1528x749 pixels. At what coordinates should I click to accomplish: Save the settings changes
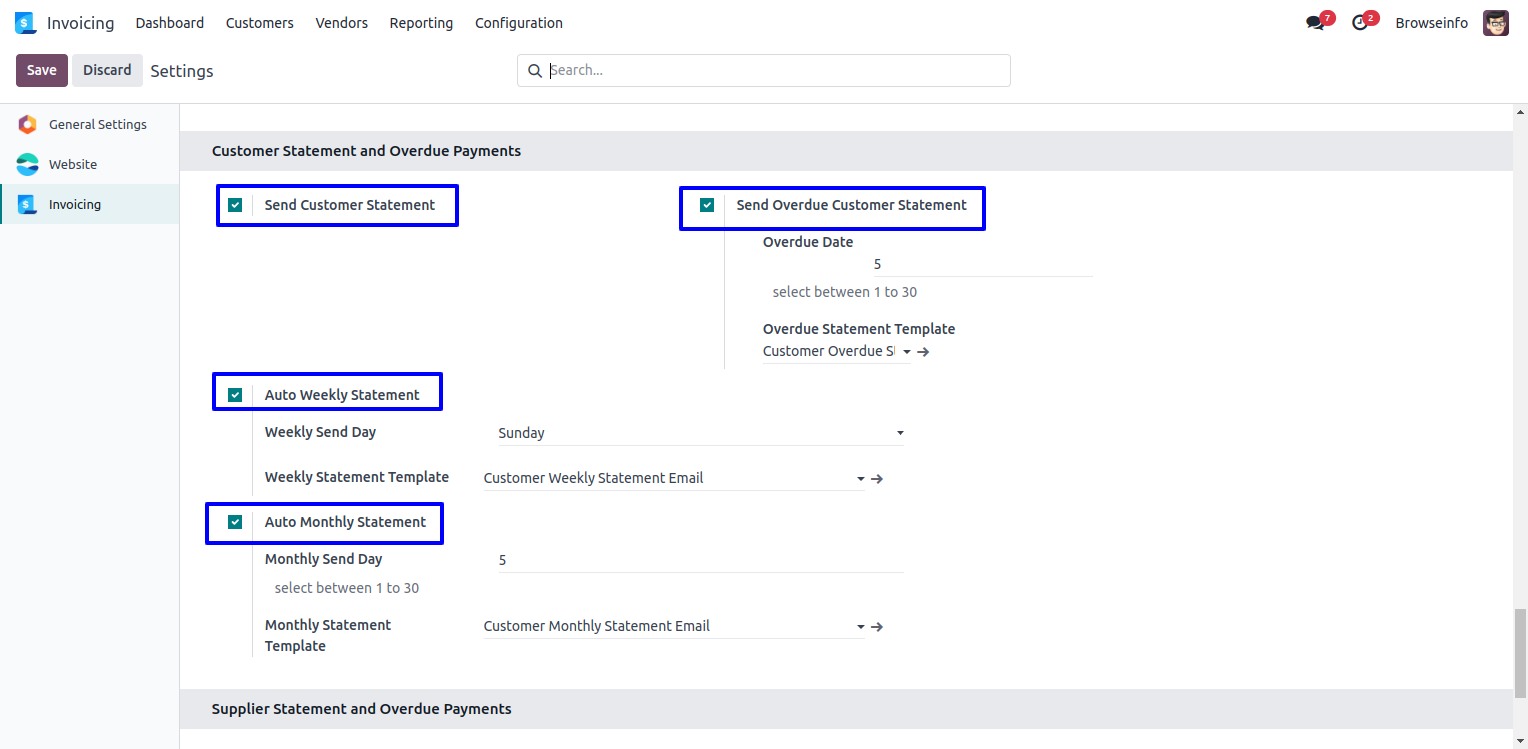pos(42,70)
